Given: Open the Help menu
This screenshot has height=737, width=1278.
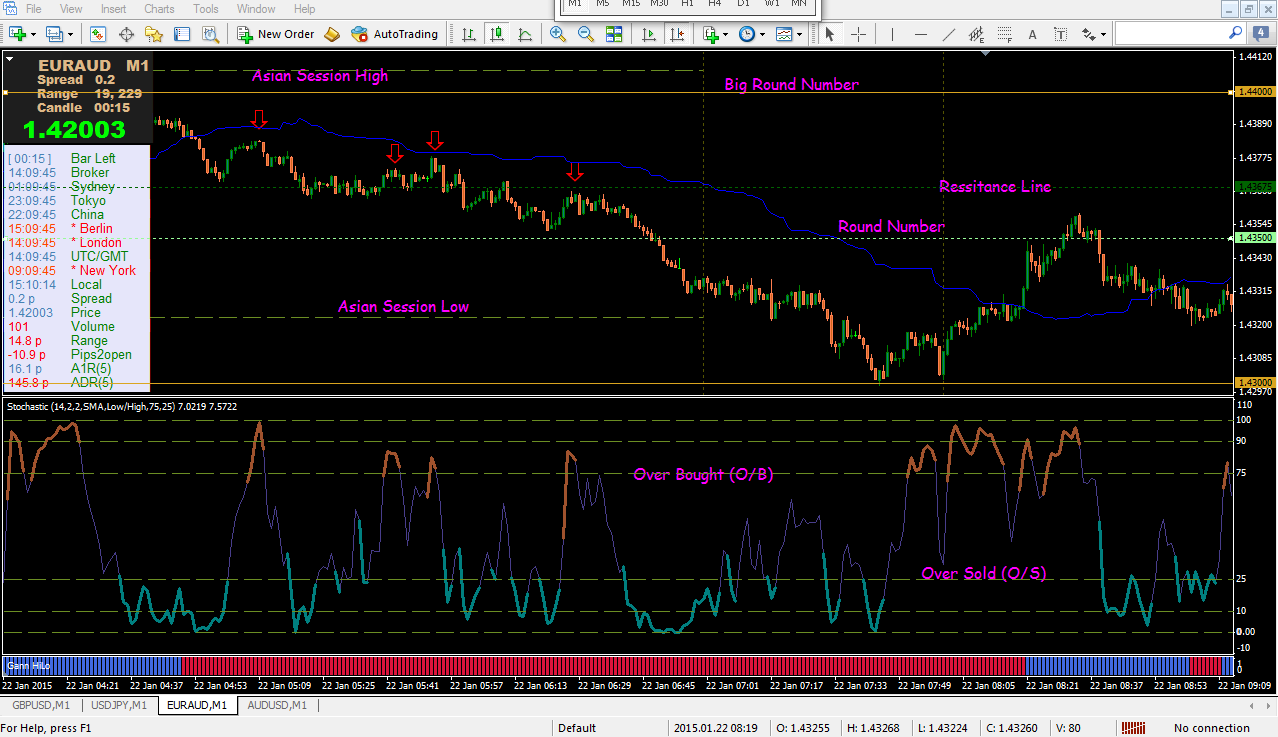Looking at the screenshot, I should (304, 9).
